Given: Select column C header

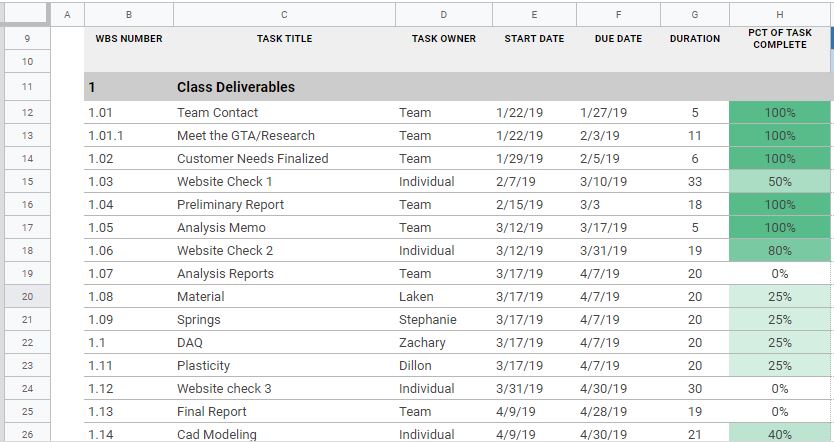Looking at the screenshot, I should click(284, 15).
